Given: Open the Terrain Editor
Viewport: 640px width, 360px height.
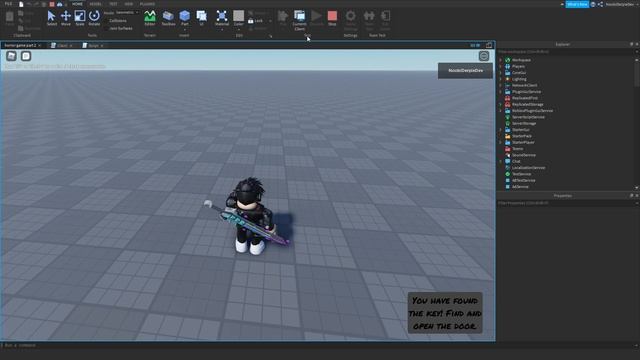Looking at the screenshot, I should point(150,18).
